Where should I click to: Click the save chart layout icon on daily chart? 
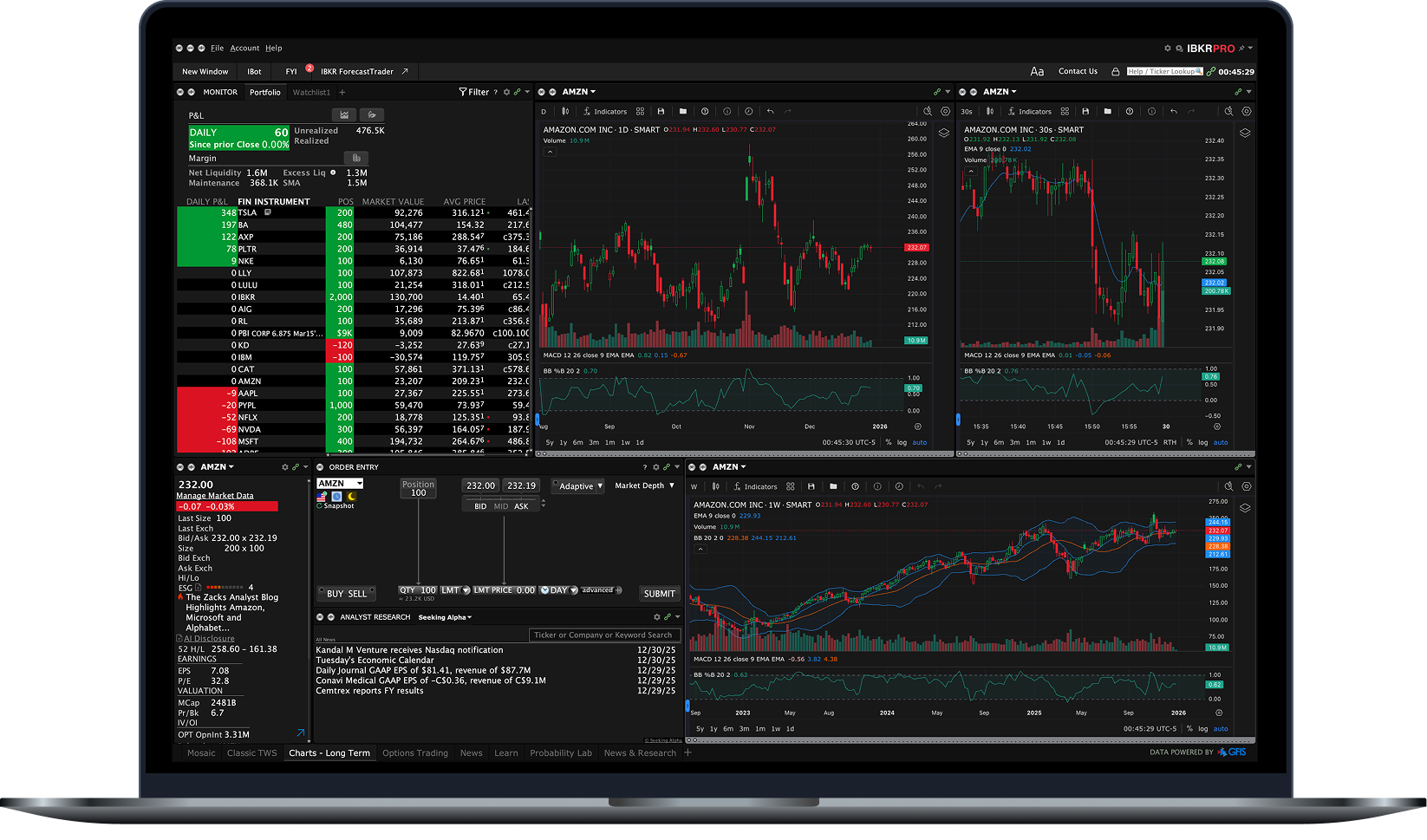661,111
